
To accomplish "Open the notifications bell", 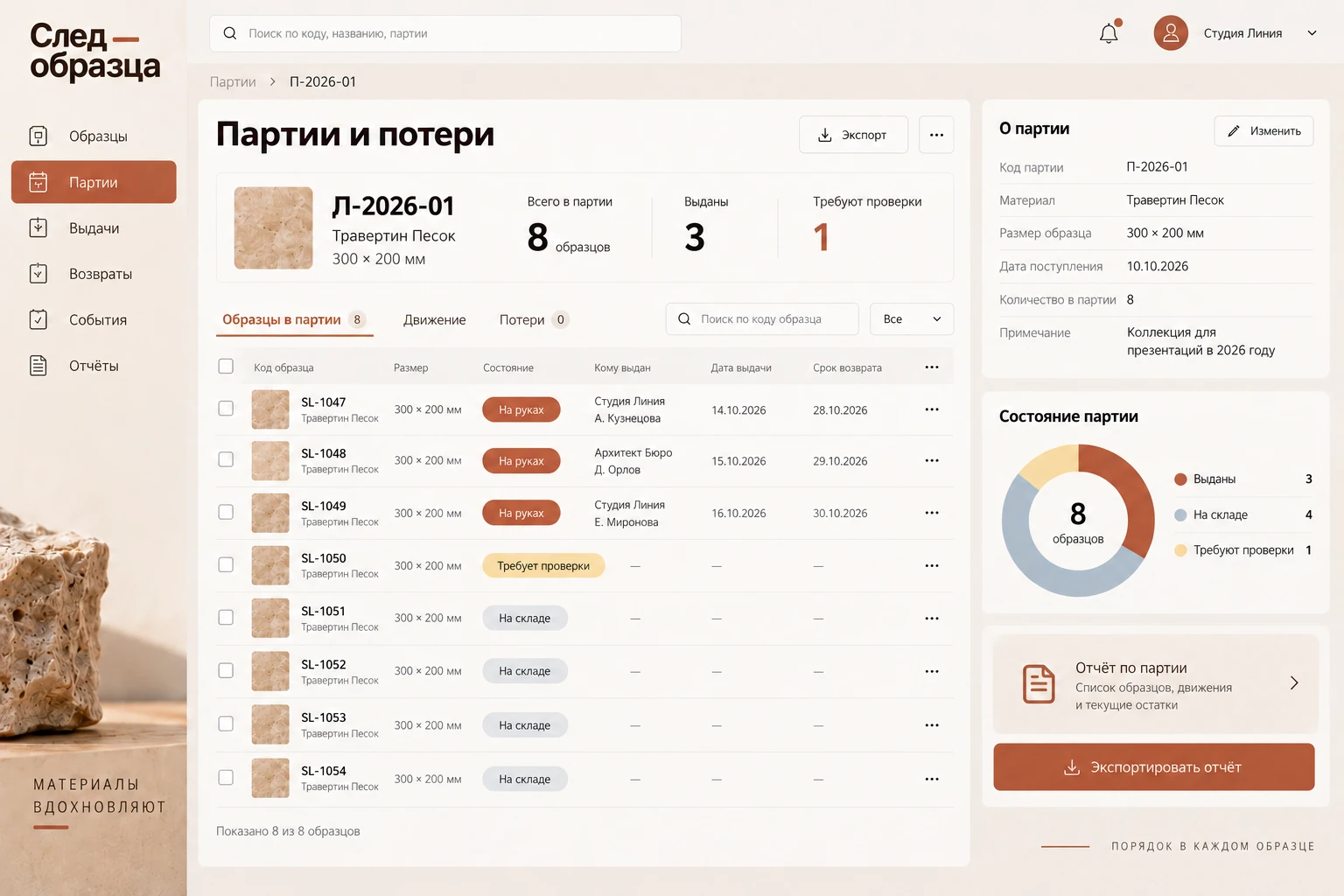I will 1109,33.
